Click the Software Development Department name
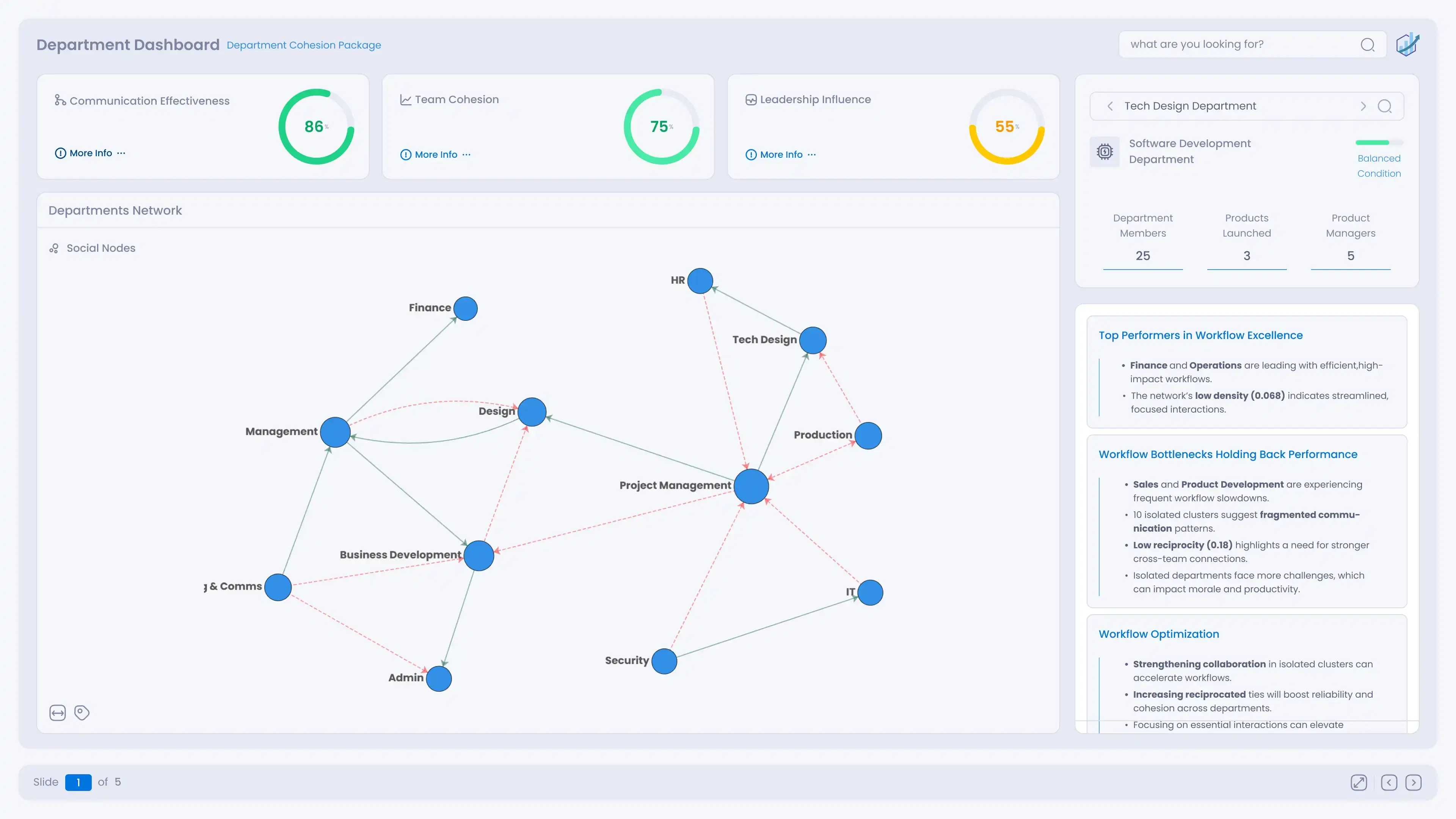This screenshot has width=1456, height=819. pyautogui.click(x=1190, y=152)
